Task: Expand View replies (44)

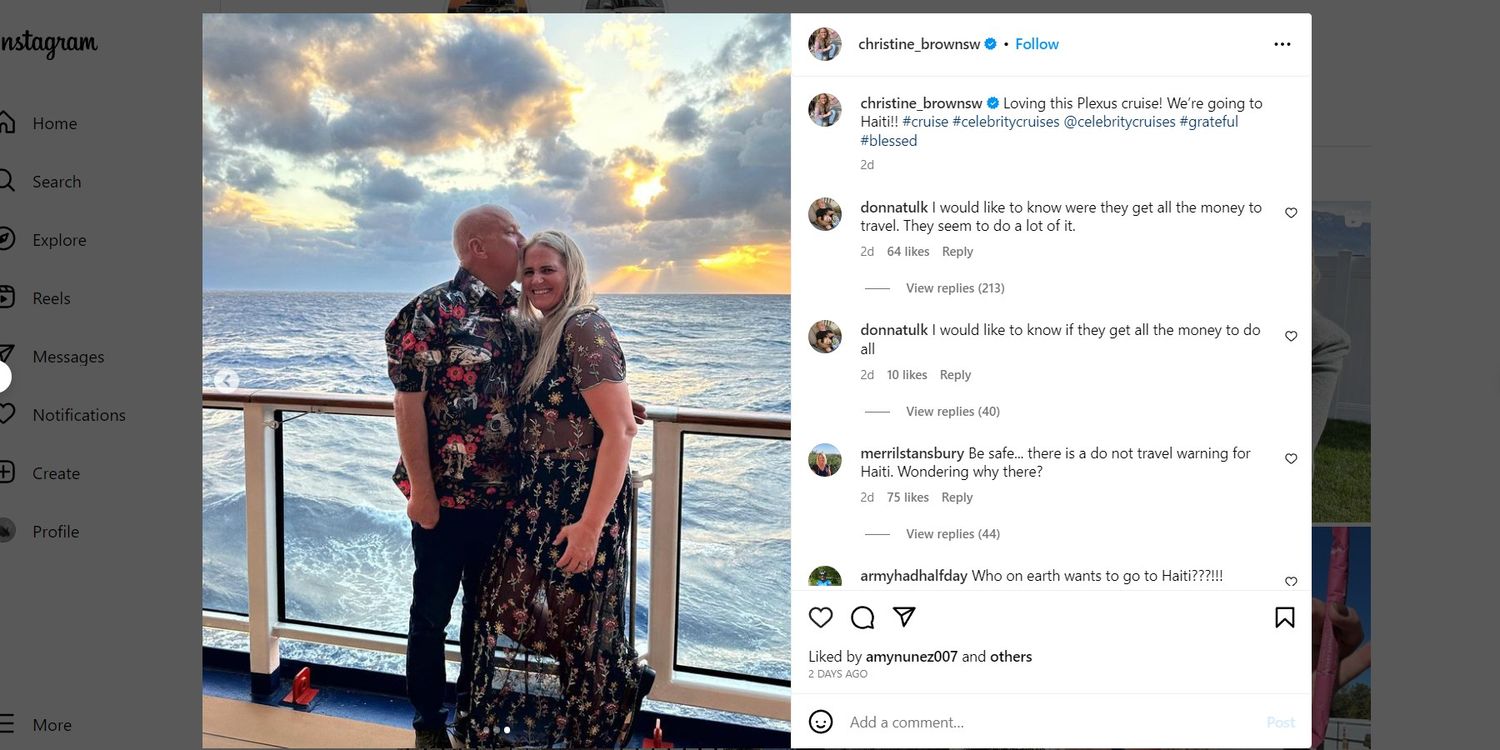Action: click(x=952, y=534)
